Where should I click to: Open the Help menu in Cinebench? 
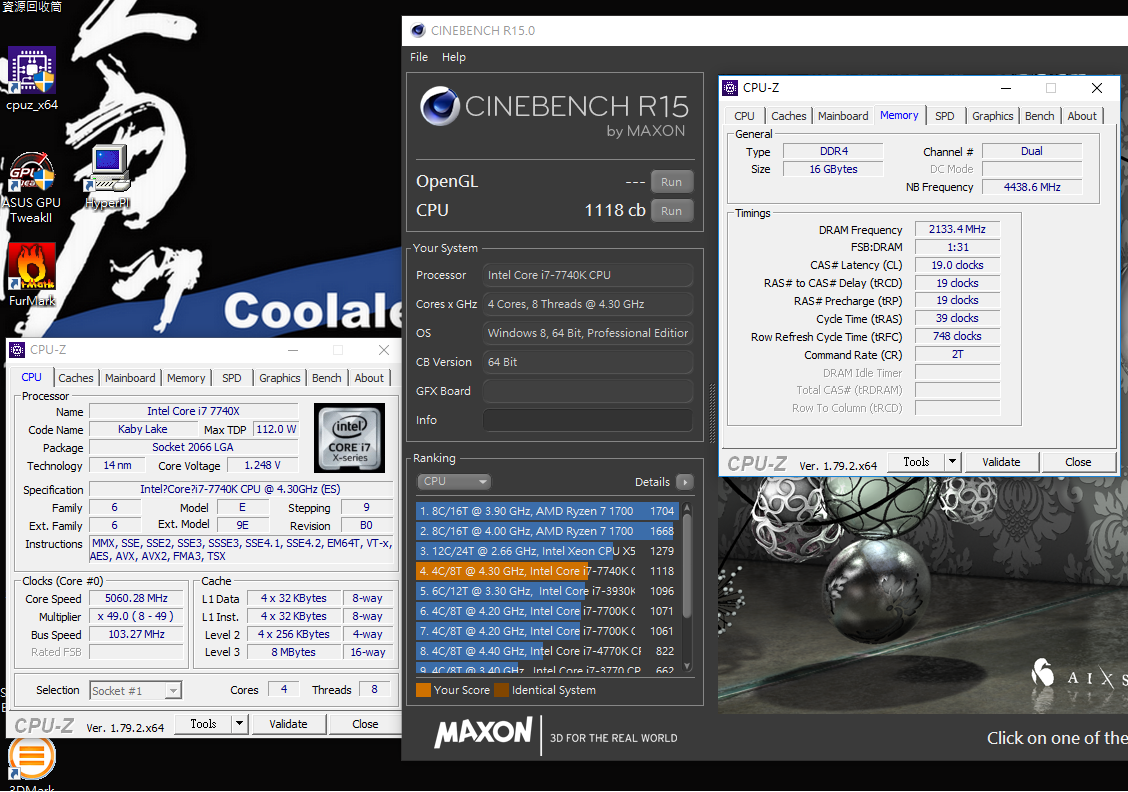[x=453, y=57]
